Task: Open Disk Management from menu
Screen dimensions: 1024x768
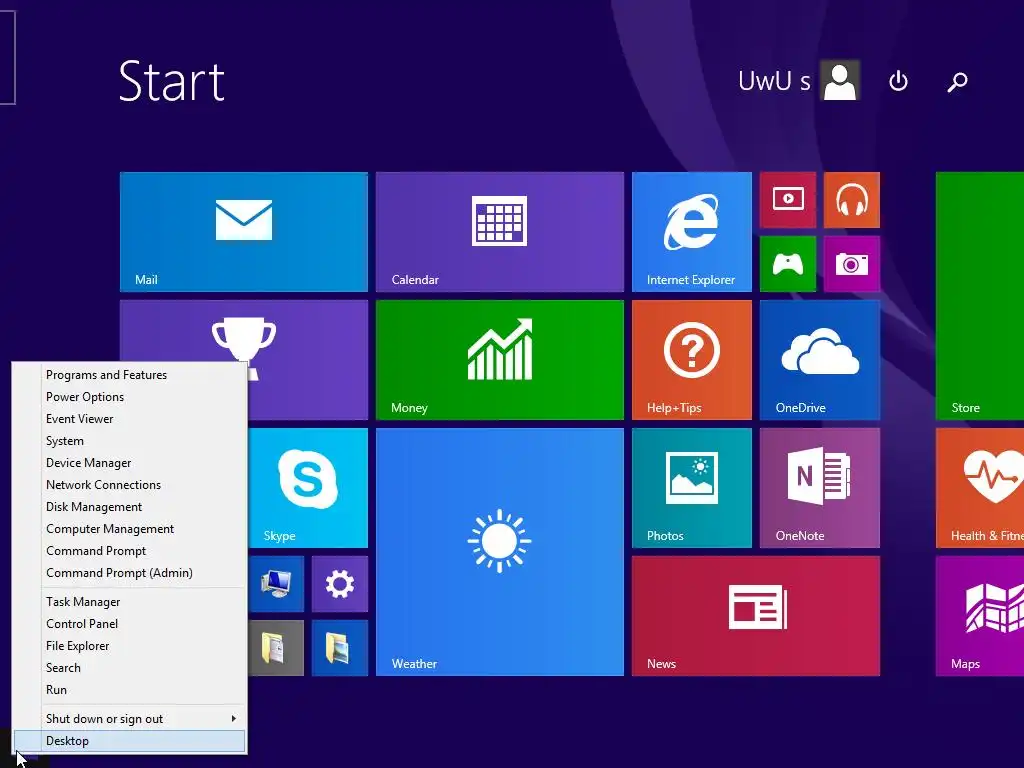Action: (x=129, y=507)
